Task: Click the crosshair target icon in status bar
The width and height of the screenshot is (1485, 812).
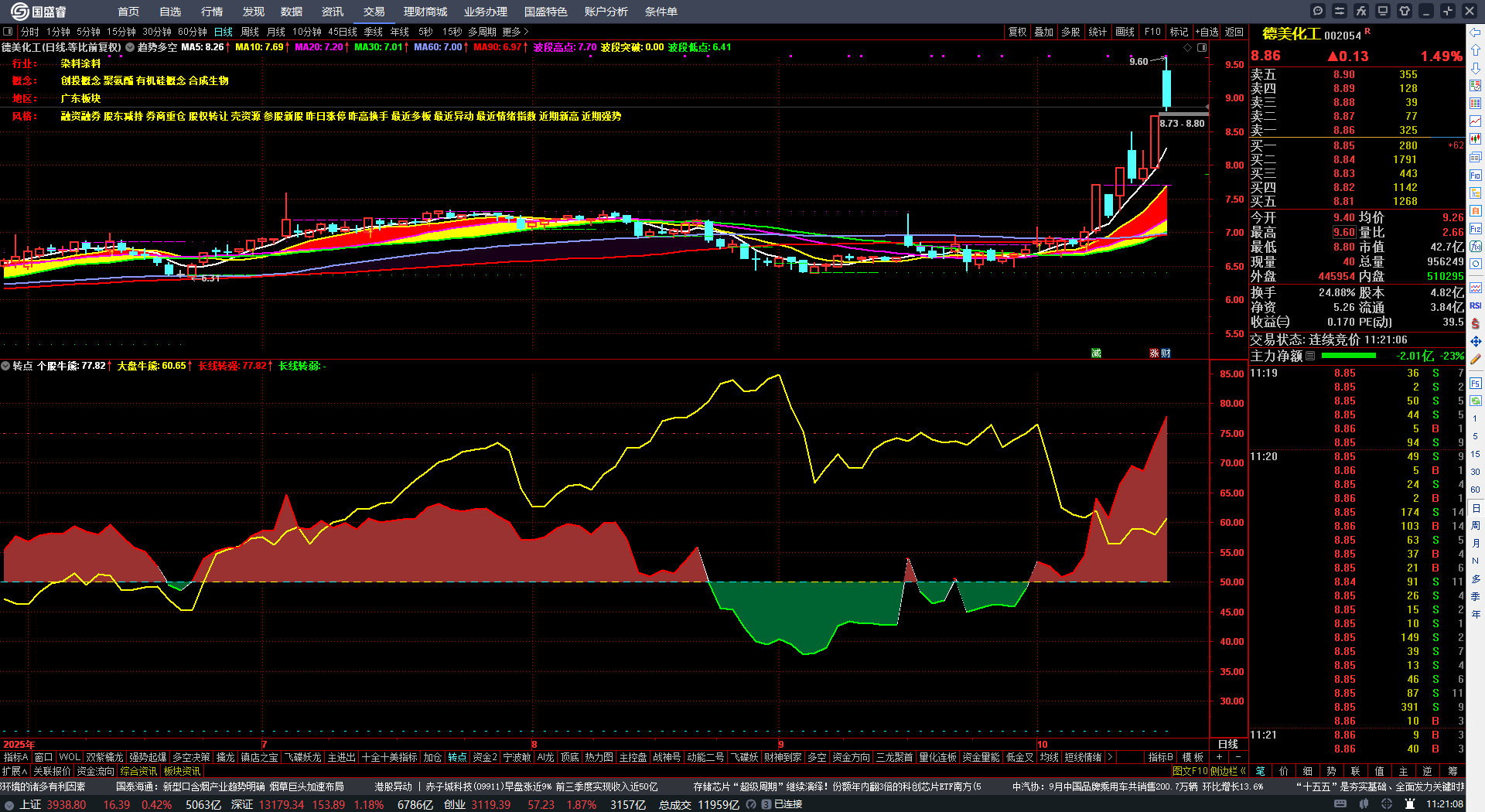Action: [1387, 804]
